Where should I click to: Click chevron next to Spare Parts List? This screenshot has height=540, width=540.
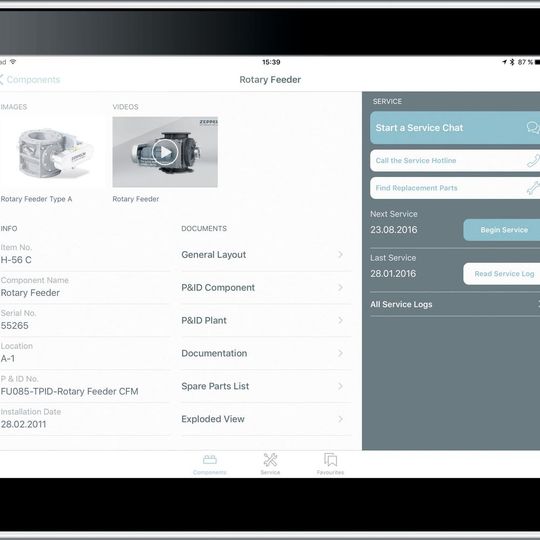click(x=340, y=386)
